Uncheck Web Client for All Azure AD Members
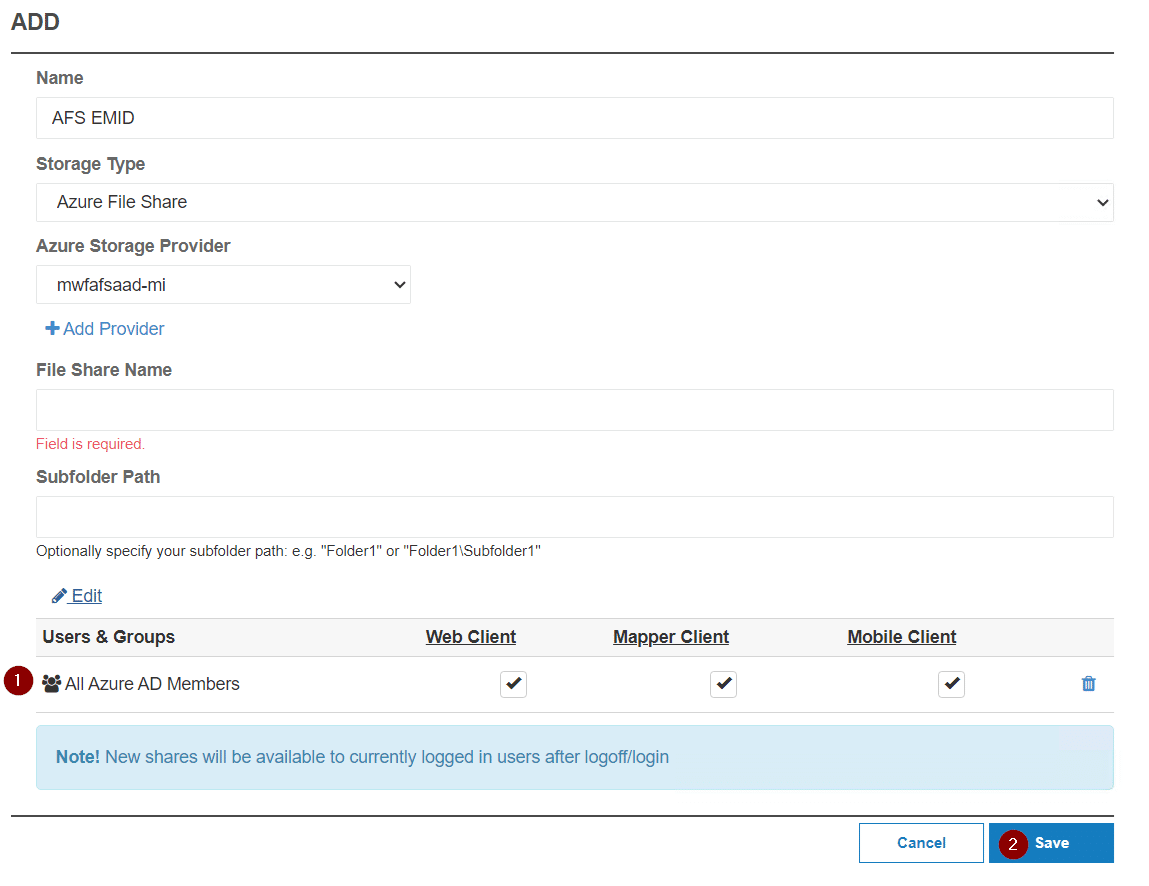Image resolution: width=1149 pixels, height=886 pixels. (x=513, y=684)
